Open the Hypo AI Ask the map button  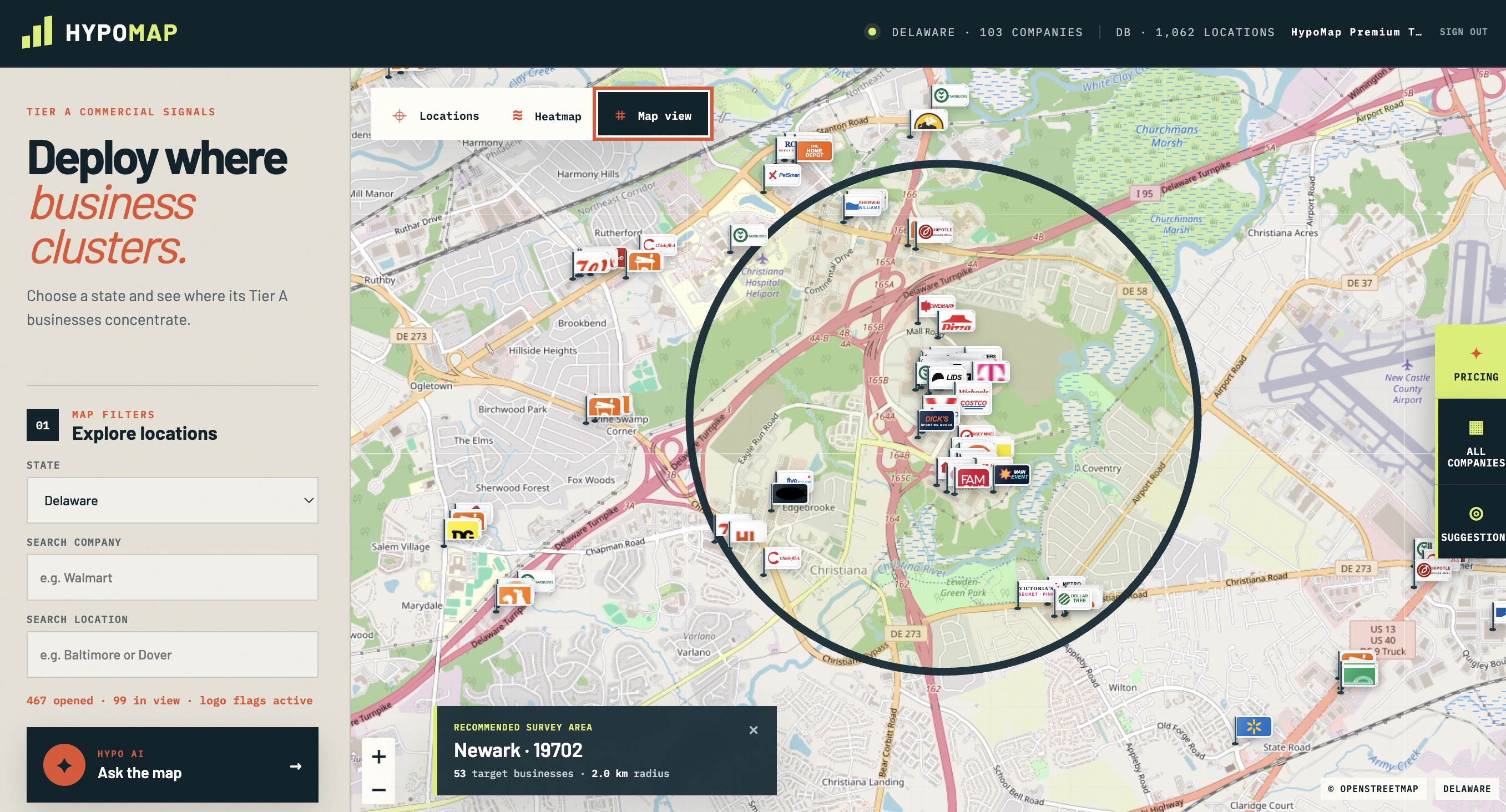(x=173, y=765)
